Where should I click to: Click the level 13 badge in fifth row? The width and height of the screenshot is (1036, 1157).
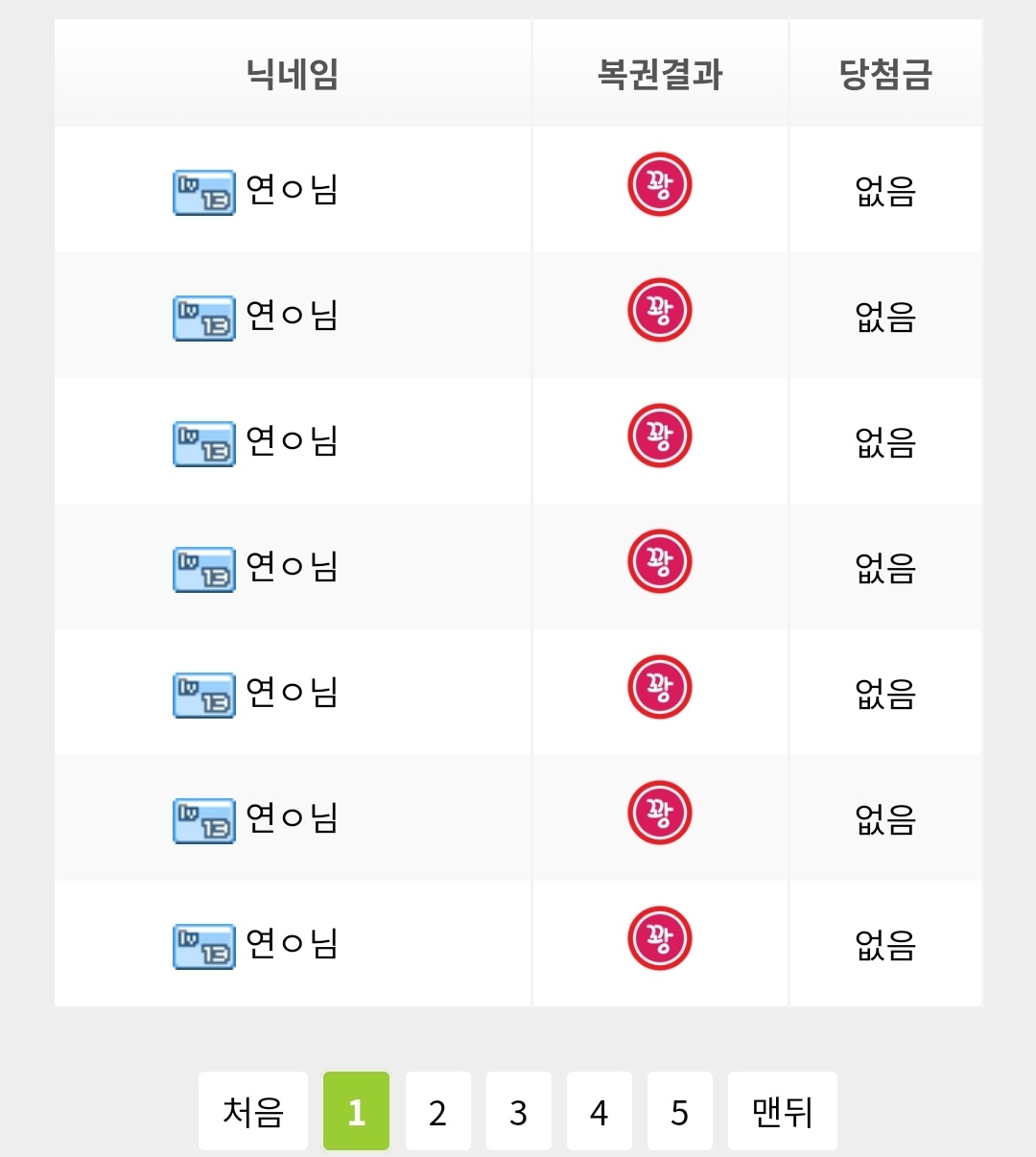click(x=204, y=696)
